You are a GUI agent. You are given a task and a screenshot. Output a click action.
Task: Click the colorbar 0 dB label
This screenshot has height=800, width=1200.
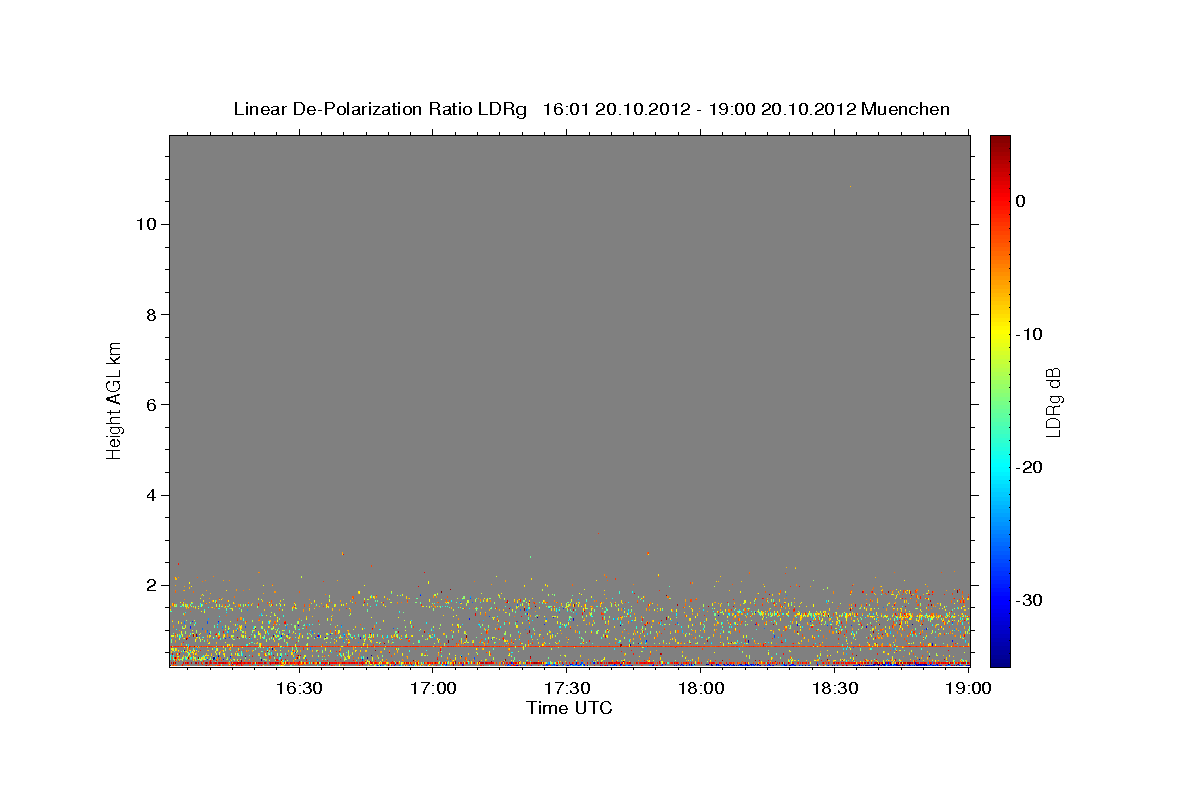[1021, 201]
